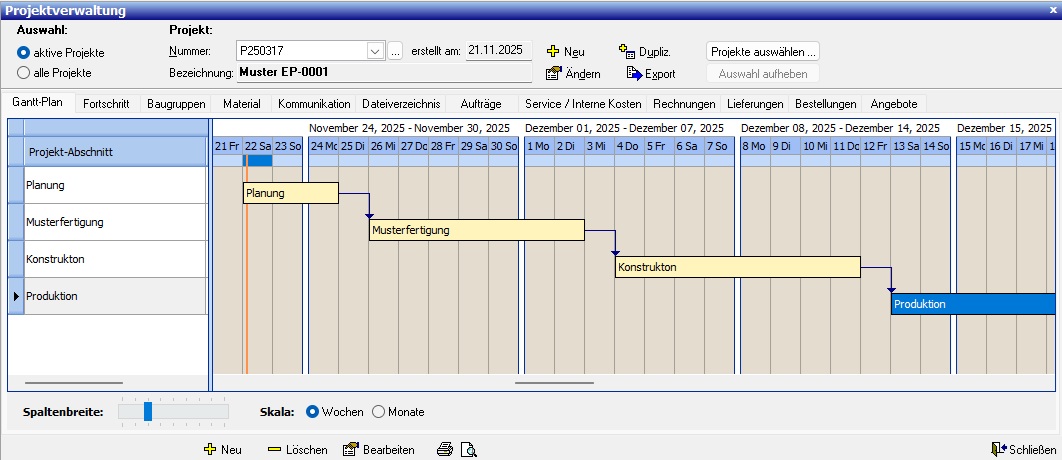Open the Rechnungen tab
Viewport: 1062px width, 460px height.
[x=683, y=103]
